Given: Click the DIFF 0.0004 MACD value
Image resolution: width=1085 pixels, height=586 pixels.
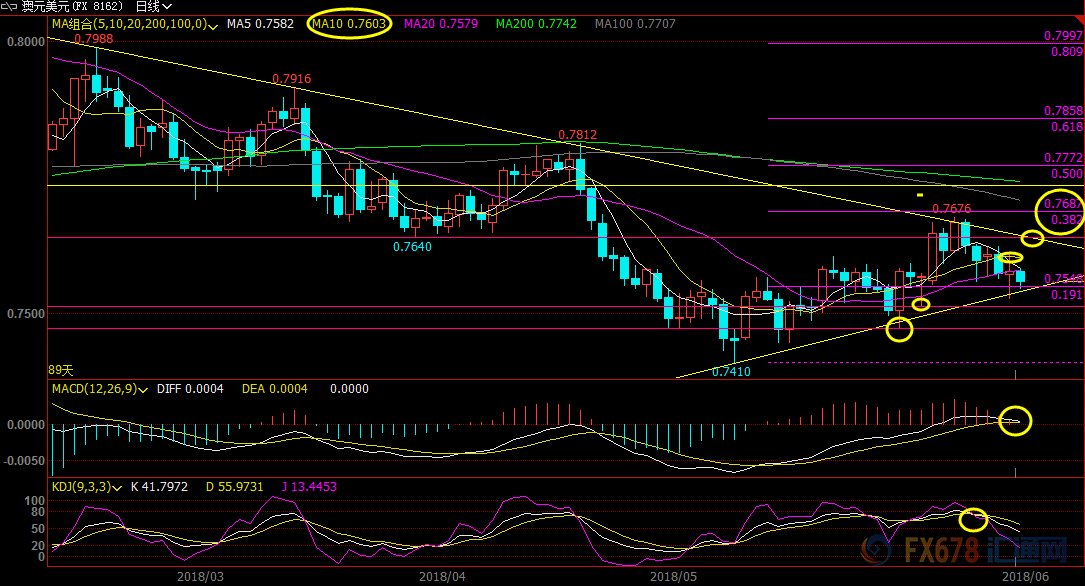Looking at the screenshot, I should click(x=190, y=389).
